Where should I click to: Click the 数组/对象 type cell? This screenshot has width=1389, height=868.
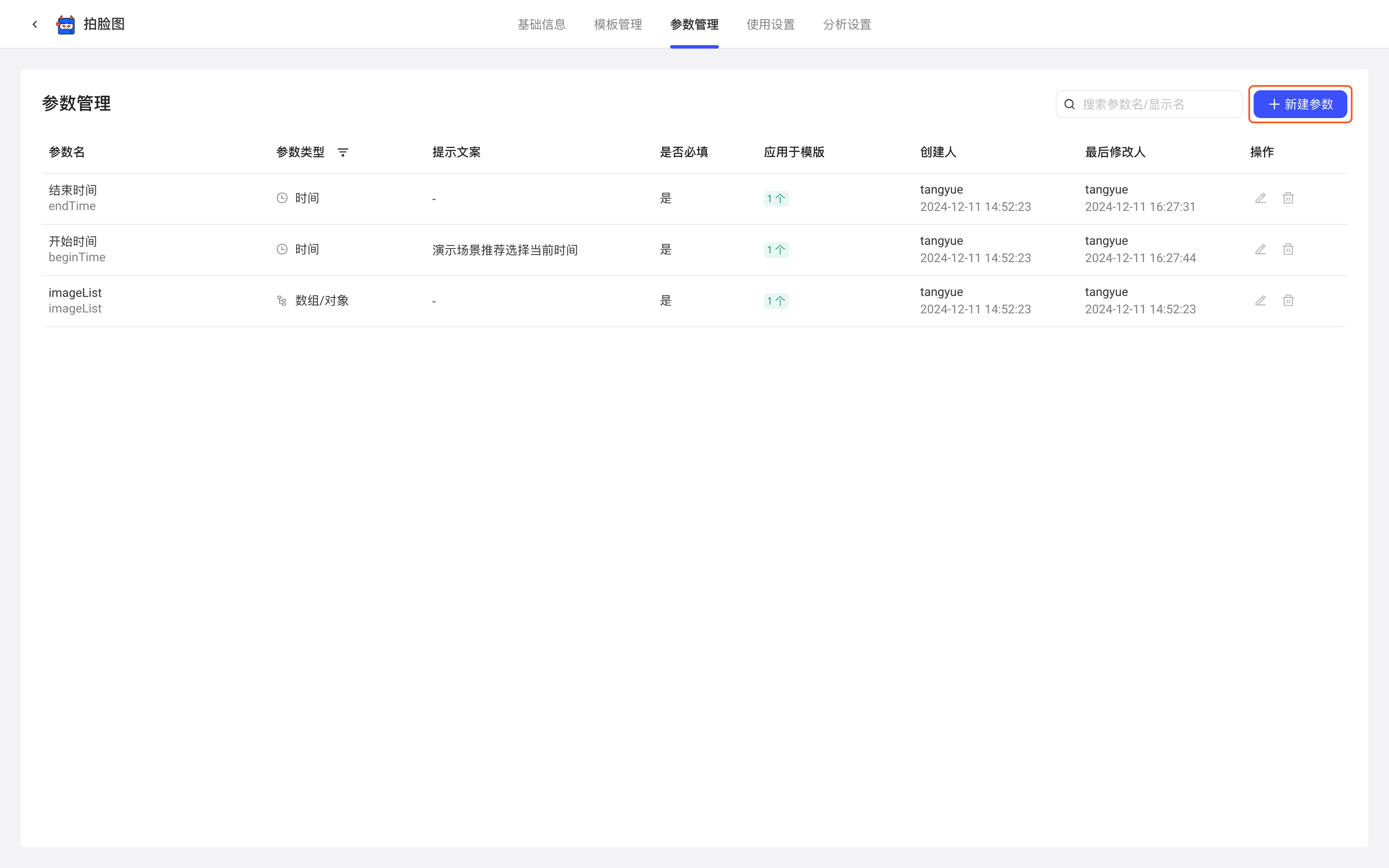[322, 301]
